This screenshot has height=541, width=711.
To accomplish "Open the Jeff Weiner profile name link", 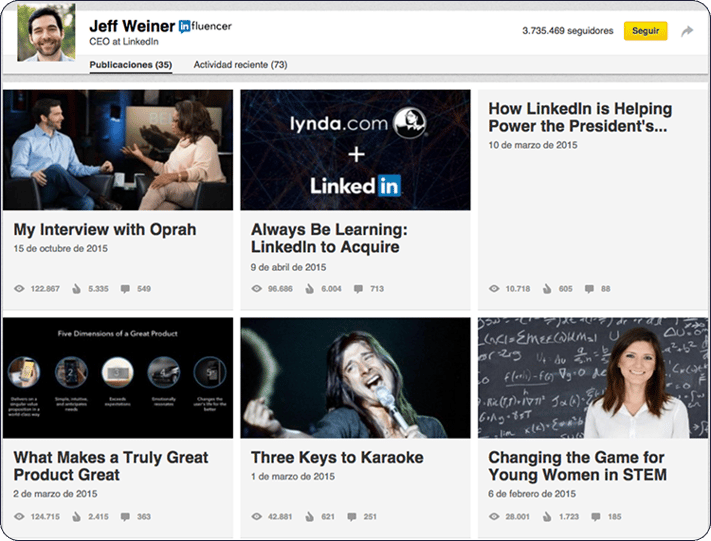I will (x=132, y=26).
